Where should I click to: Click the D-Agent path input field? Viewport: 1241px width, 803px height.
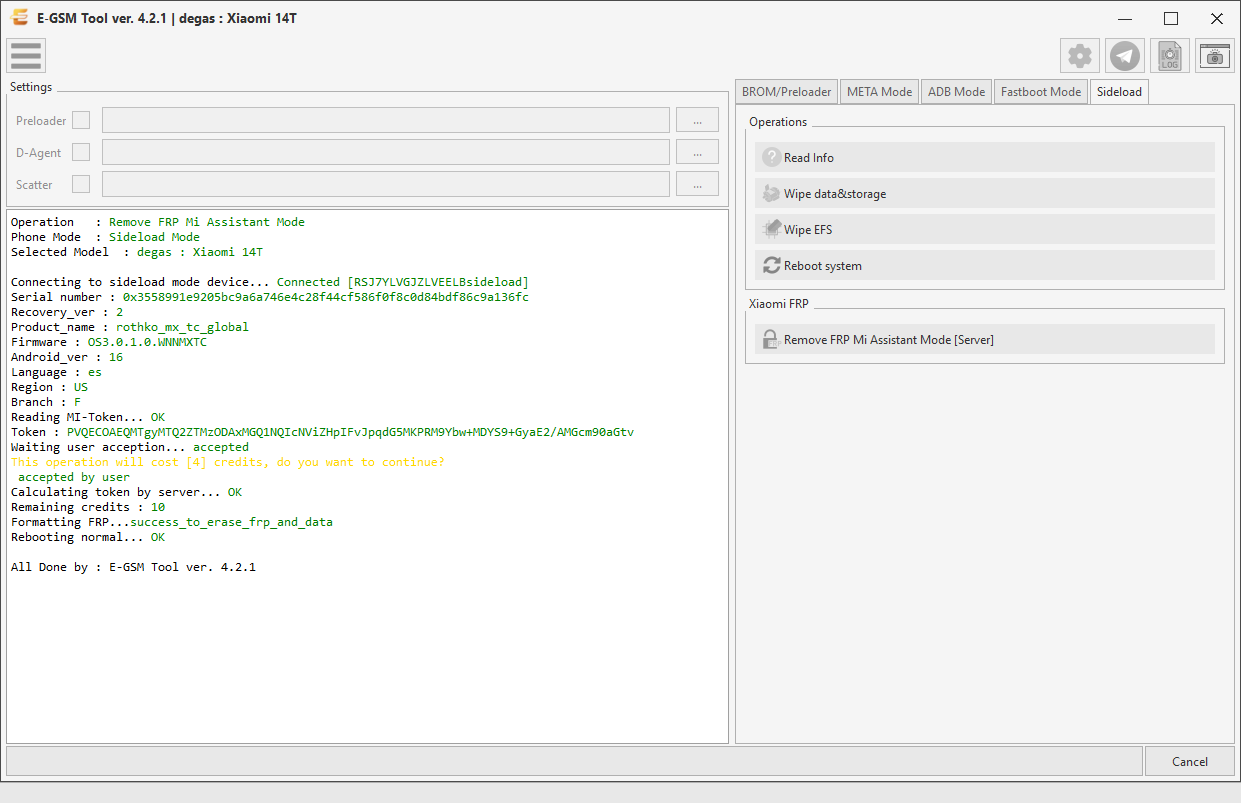[x=386, y=152]
